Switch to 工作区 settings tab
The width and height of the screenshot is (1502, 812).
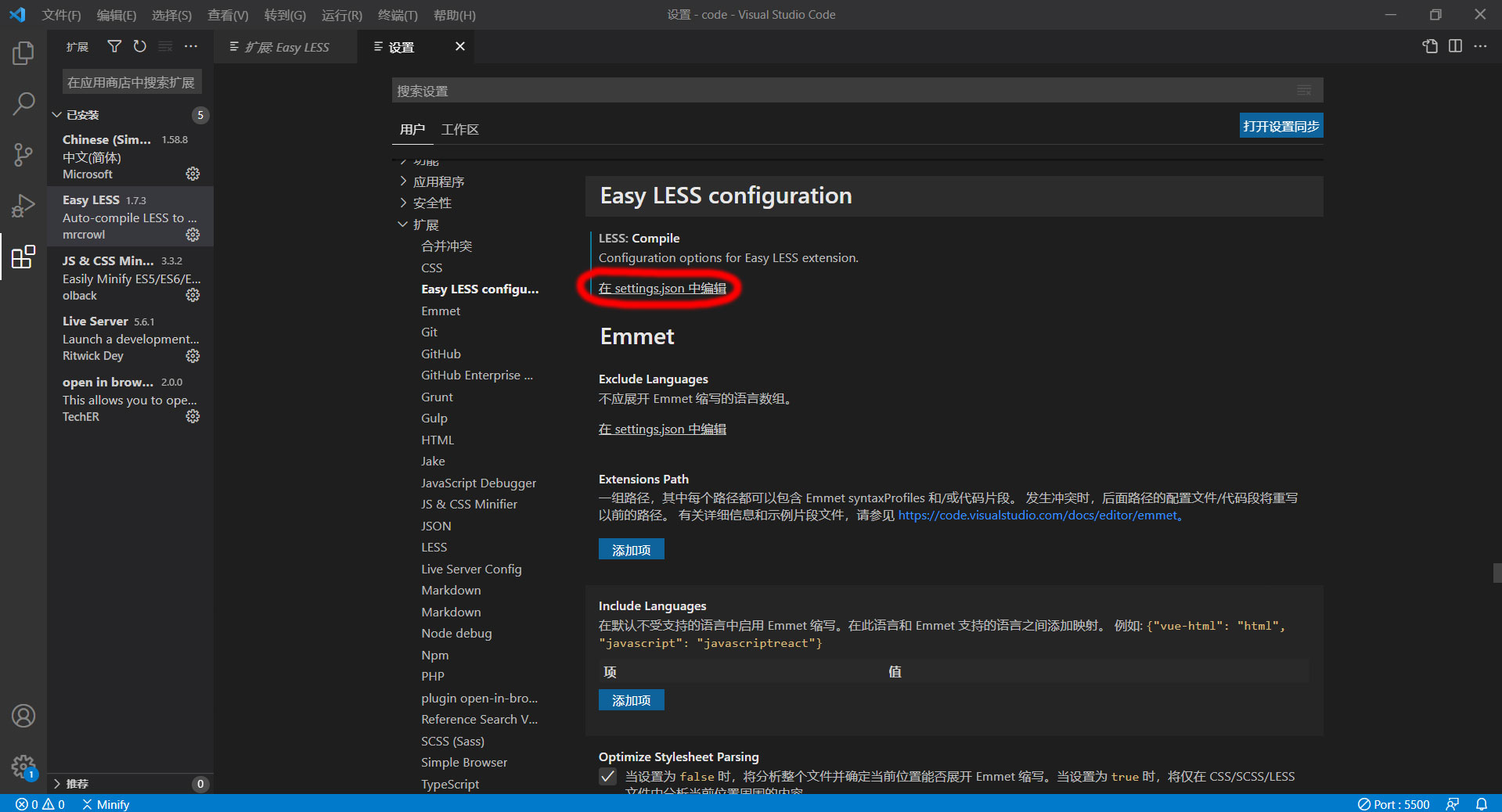pos(459,130)
